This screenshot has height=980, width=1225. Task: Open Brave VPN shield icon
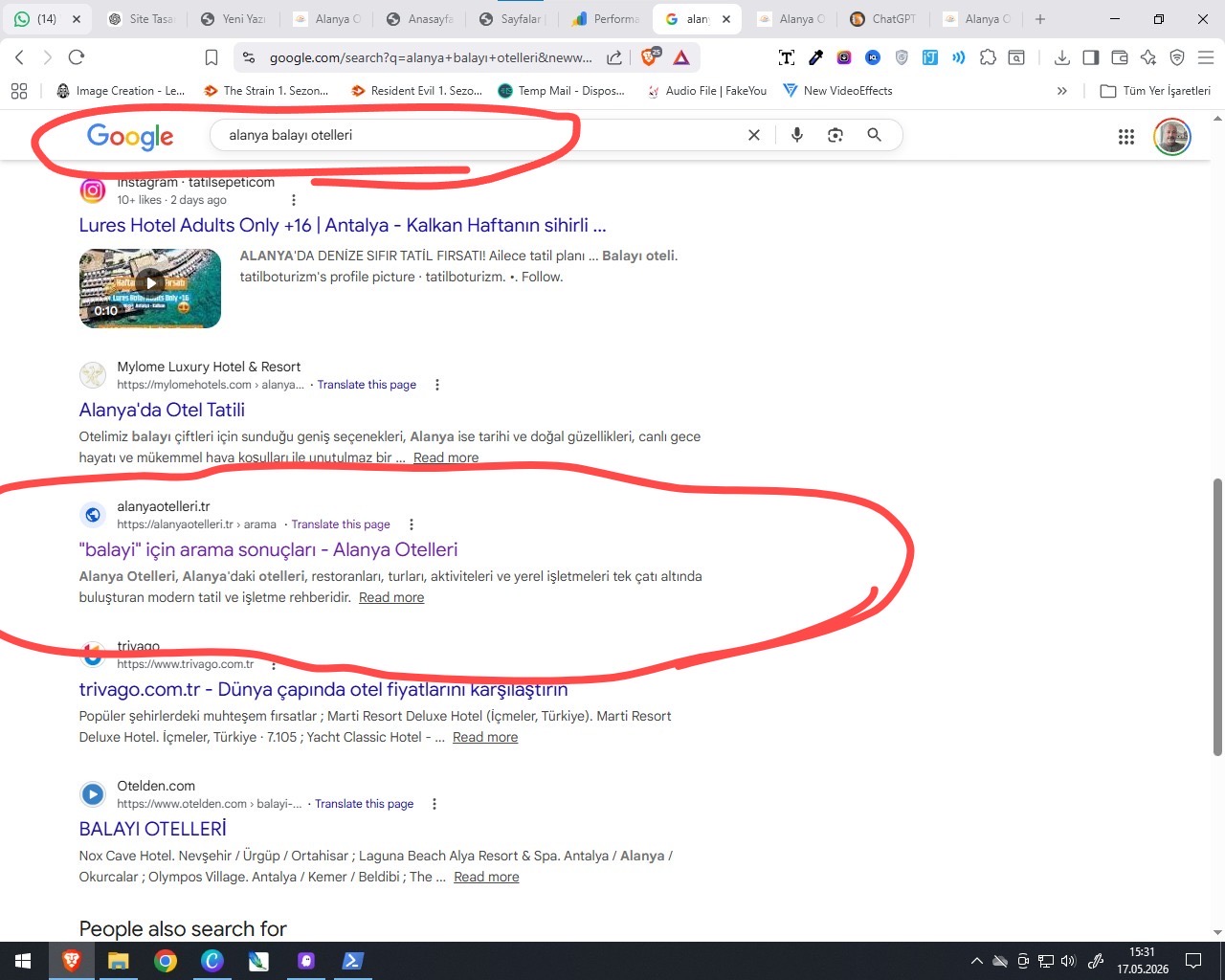[1177, 57]
